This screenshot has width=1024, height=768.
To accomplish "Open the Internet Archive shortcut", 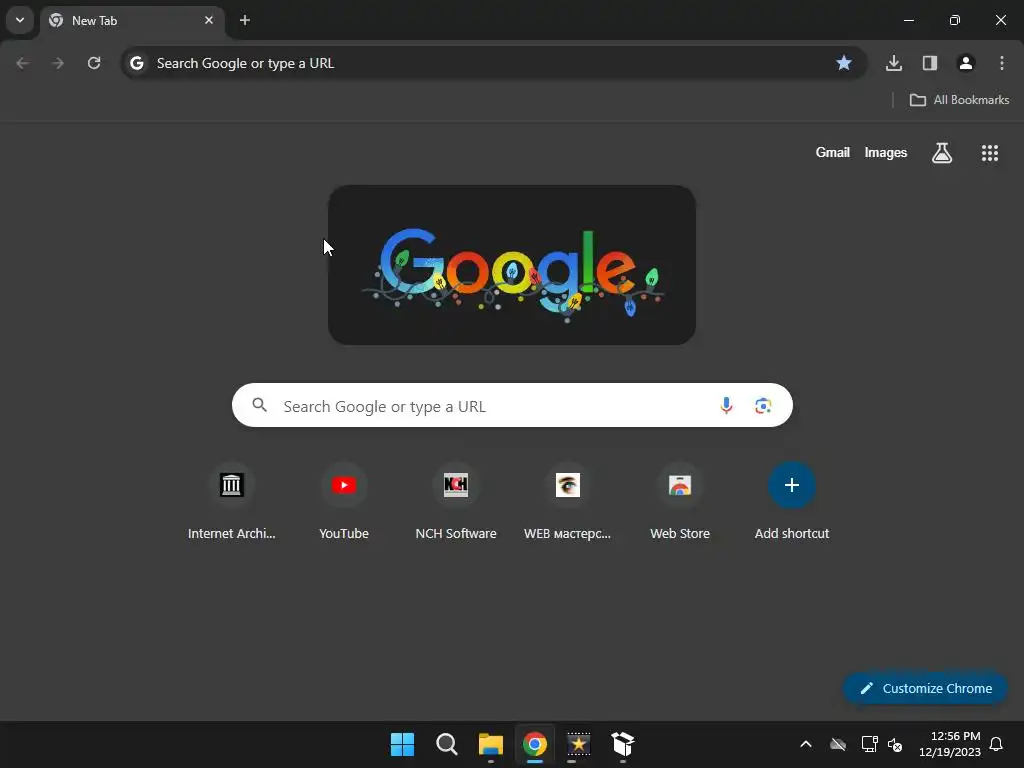I will (232, 502).
